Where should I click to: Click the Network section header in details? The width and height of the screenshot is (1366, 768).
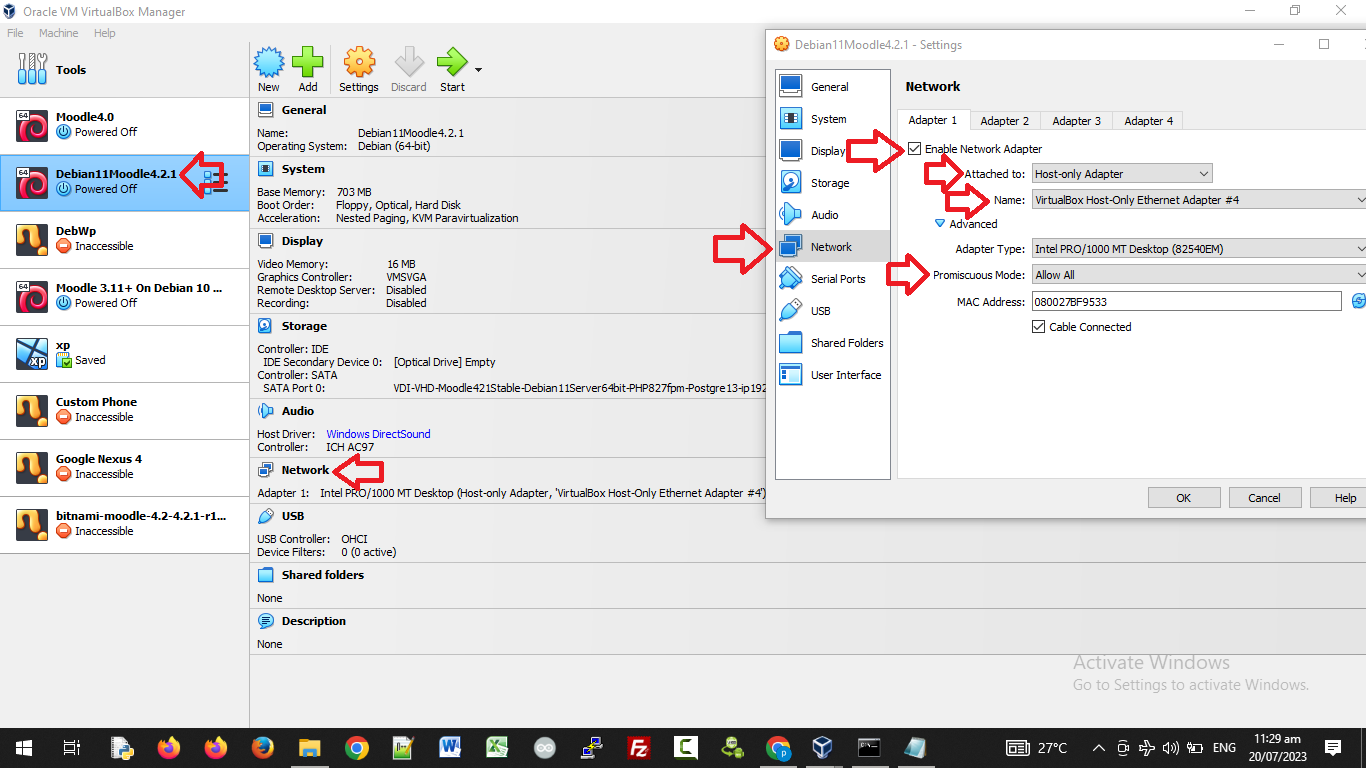coord(305,470)
